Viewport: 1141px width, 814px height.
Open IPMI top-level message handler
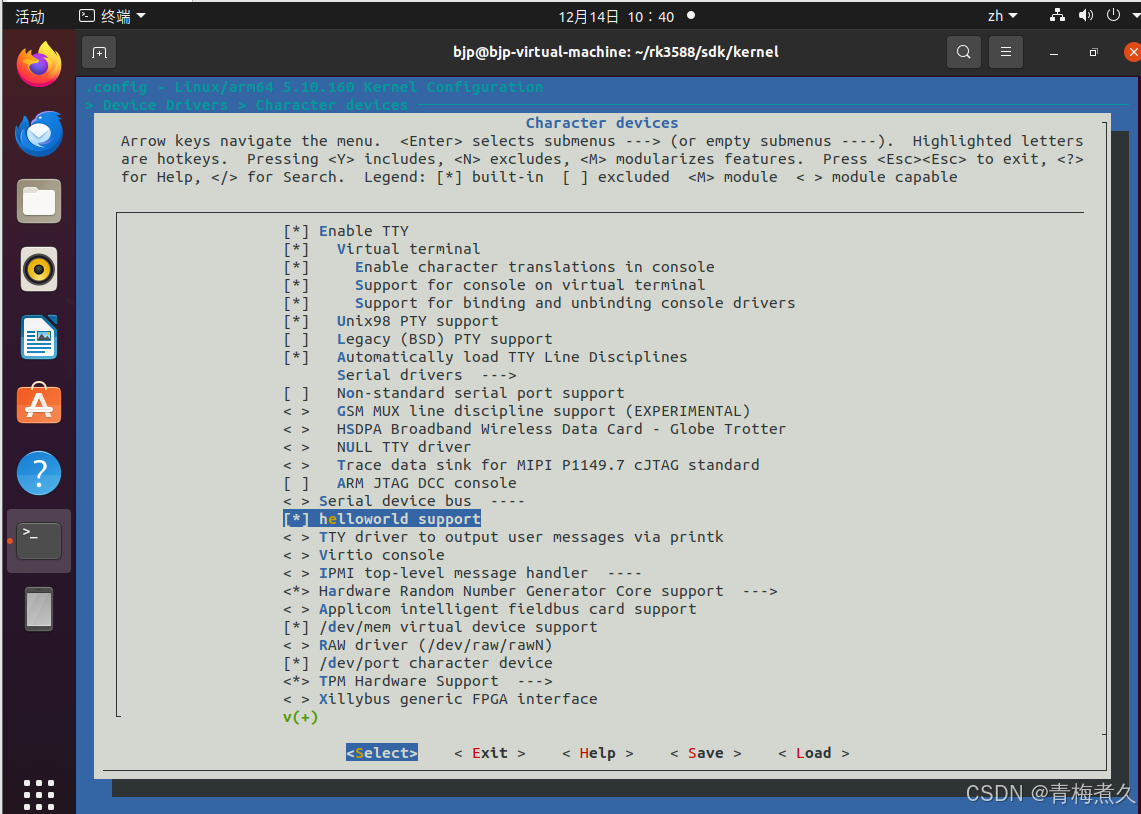tap(462, 572)
